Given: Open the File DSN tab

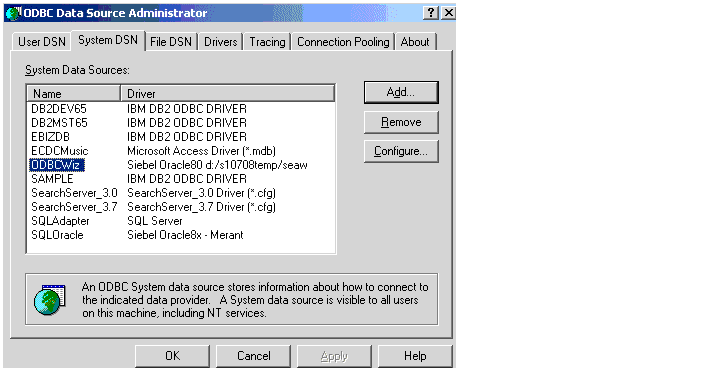Looking at the screenshot, I should pyautogui.click(x=171, y=42).
